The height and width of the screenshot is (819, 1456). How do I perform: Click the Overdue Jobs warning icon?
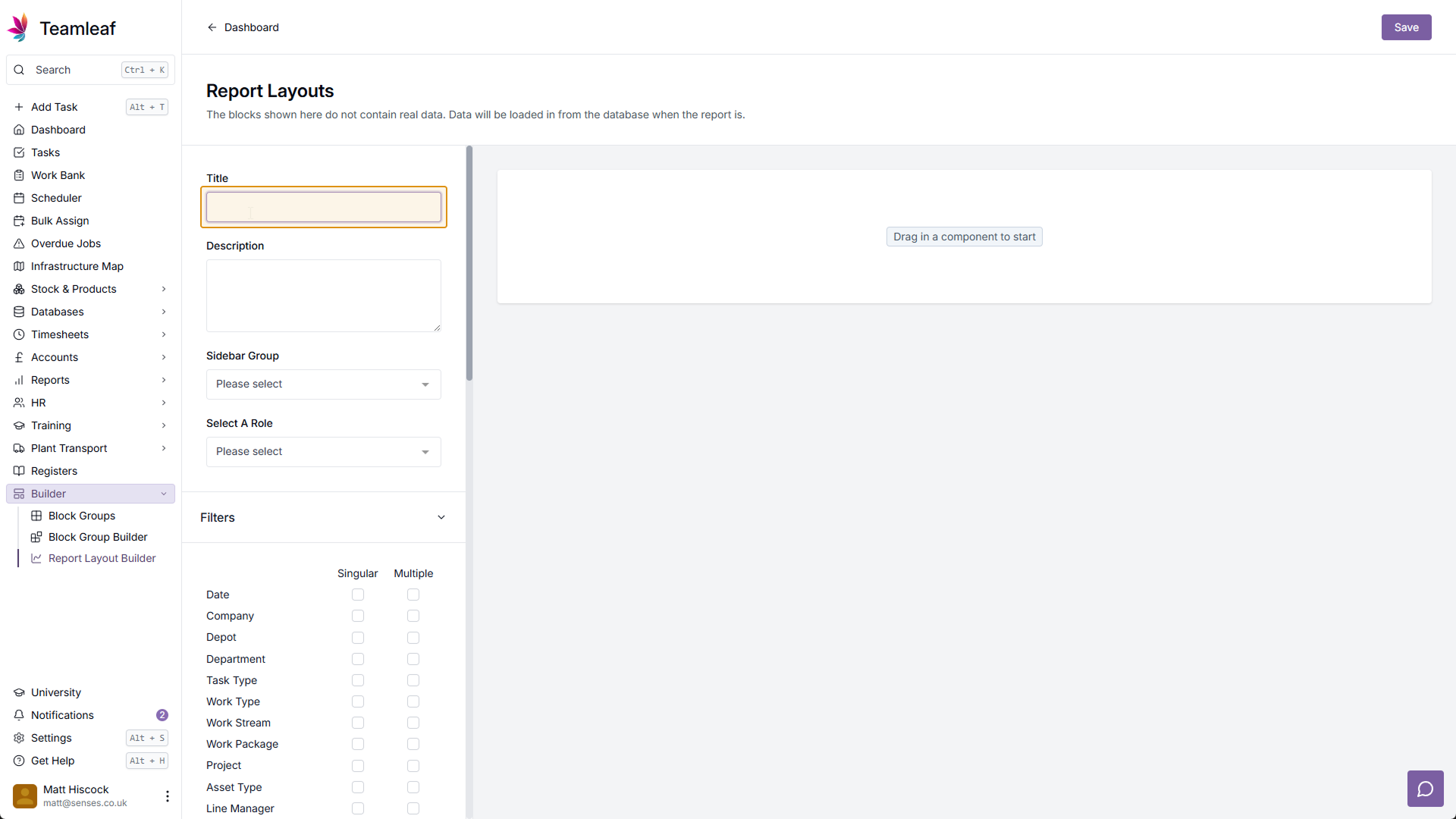pos(19,243)
